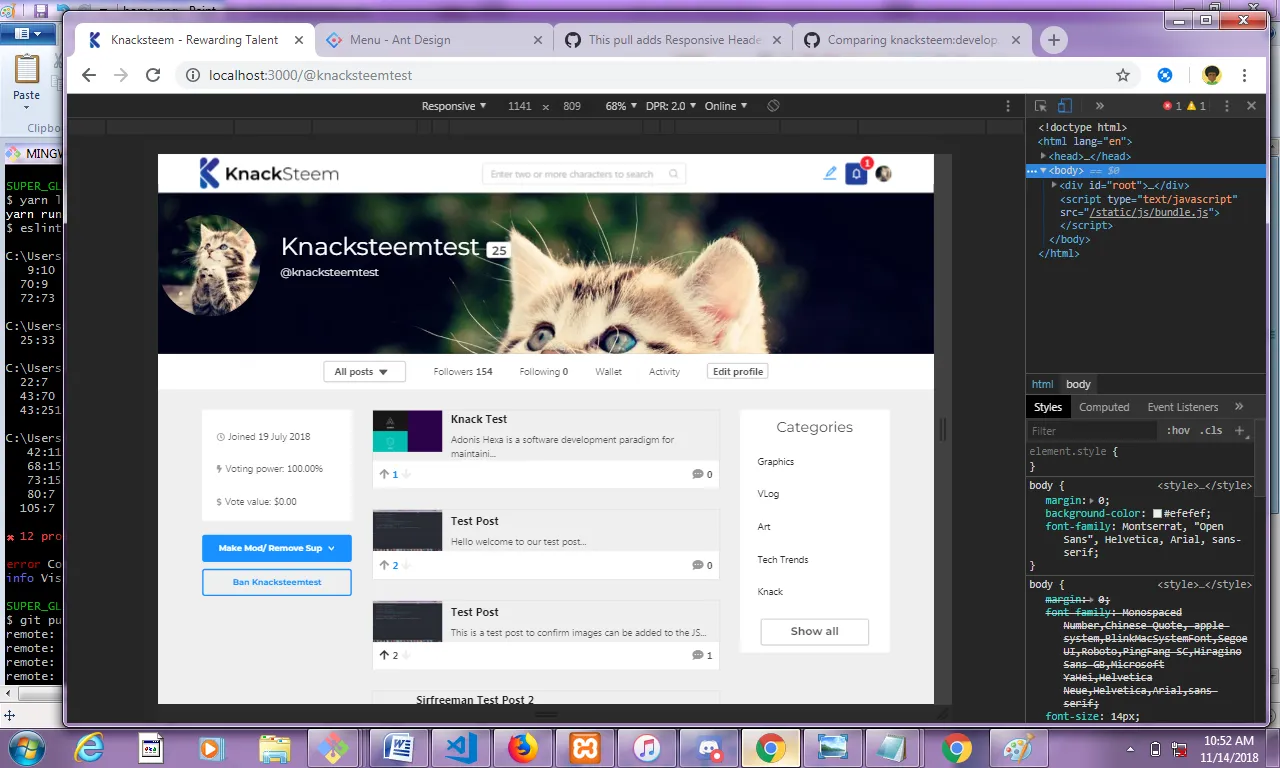Open the Computed tab in DevTools

[1104, 407]
